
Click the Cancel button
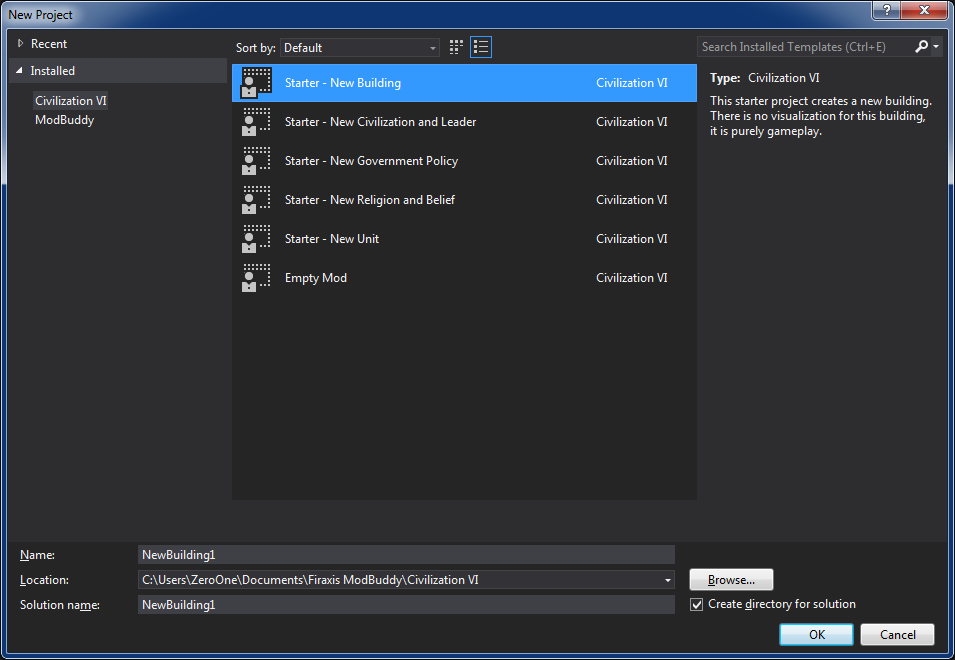897,634
